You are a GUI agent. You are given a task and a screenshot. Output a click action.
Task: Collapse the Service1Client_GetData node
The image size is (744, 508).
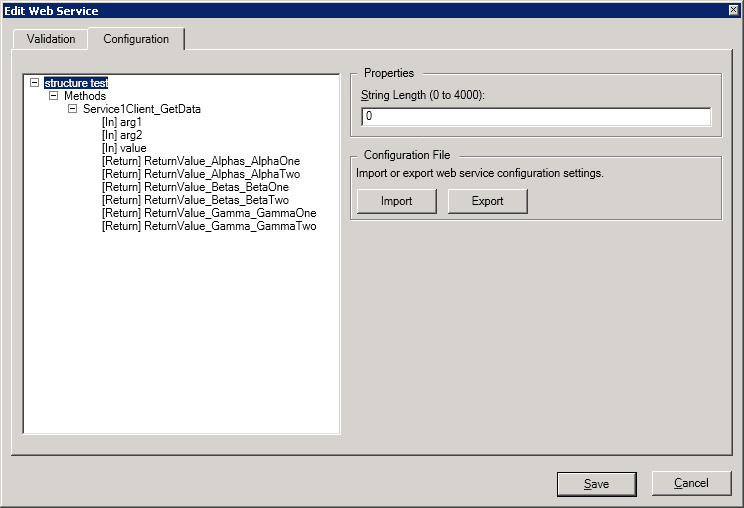(x=73, y=109)
